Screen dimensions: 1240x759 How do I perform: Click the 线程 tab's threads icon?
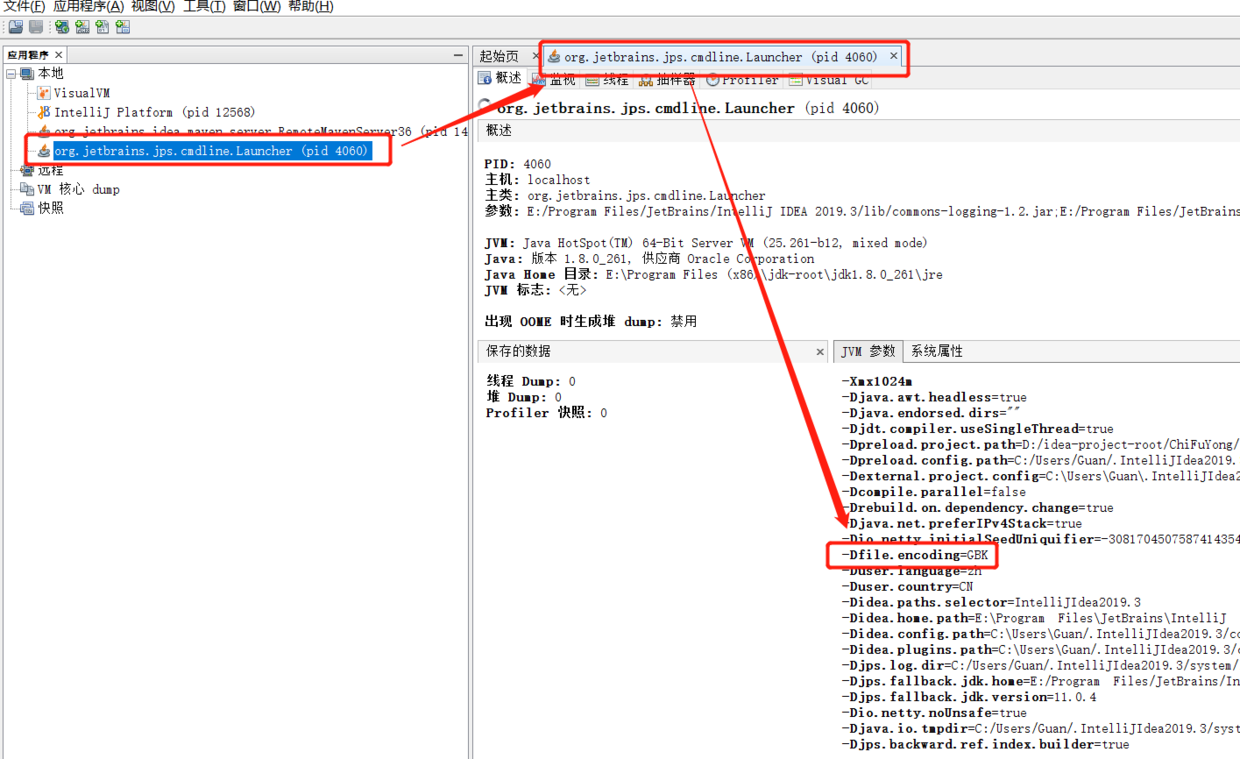593,80
